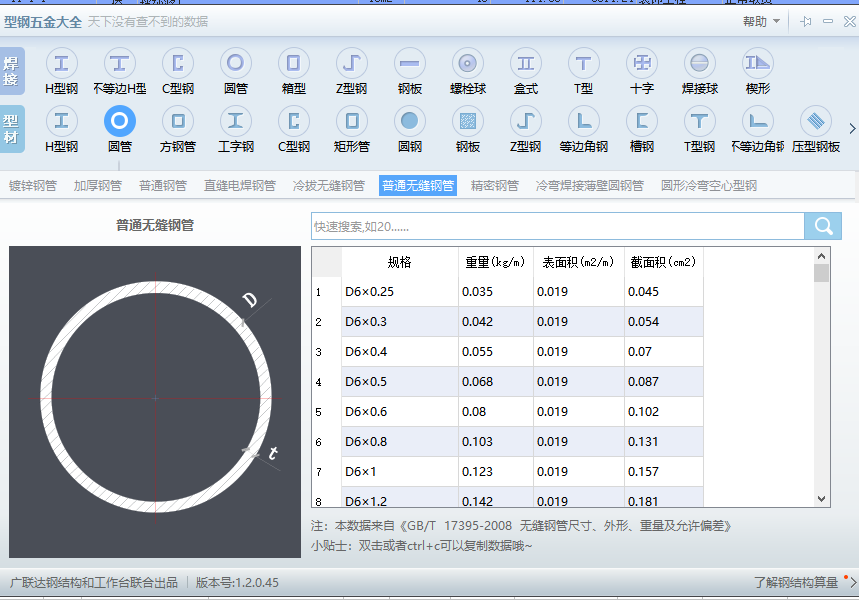Click the 表面积(m2/m) column header
The width and height of the screenshot is (859, 608).
pyautogui.click(x=578, y=262)
